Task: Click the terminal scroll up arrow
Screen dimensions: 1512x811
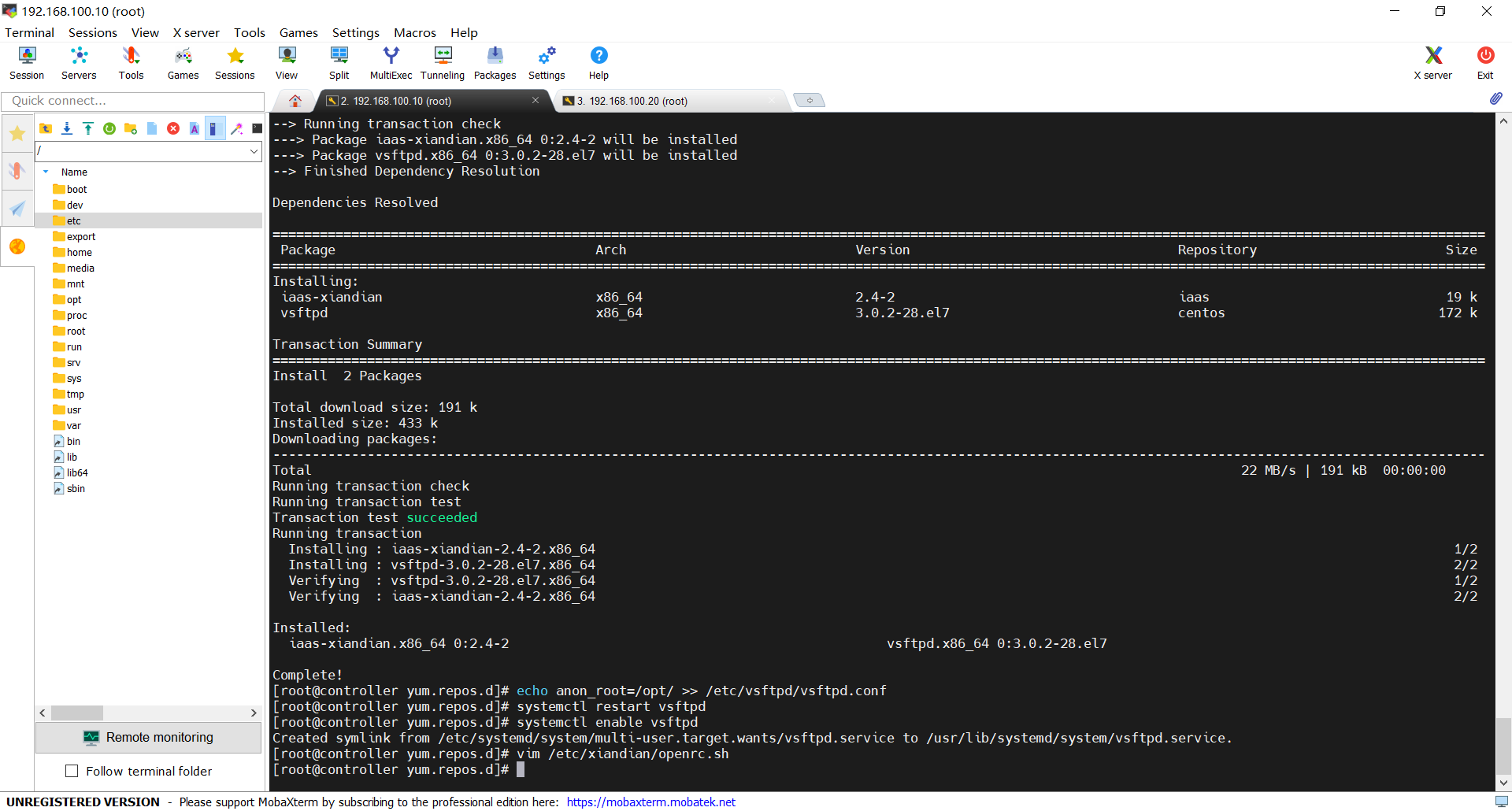Action: (1503, 120)
